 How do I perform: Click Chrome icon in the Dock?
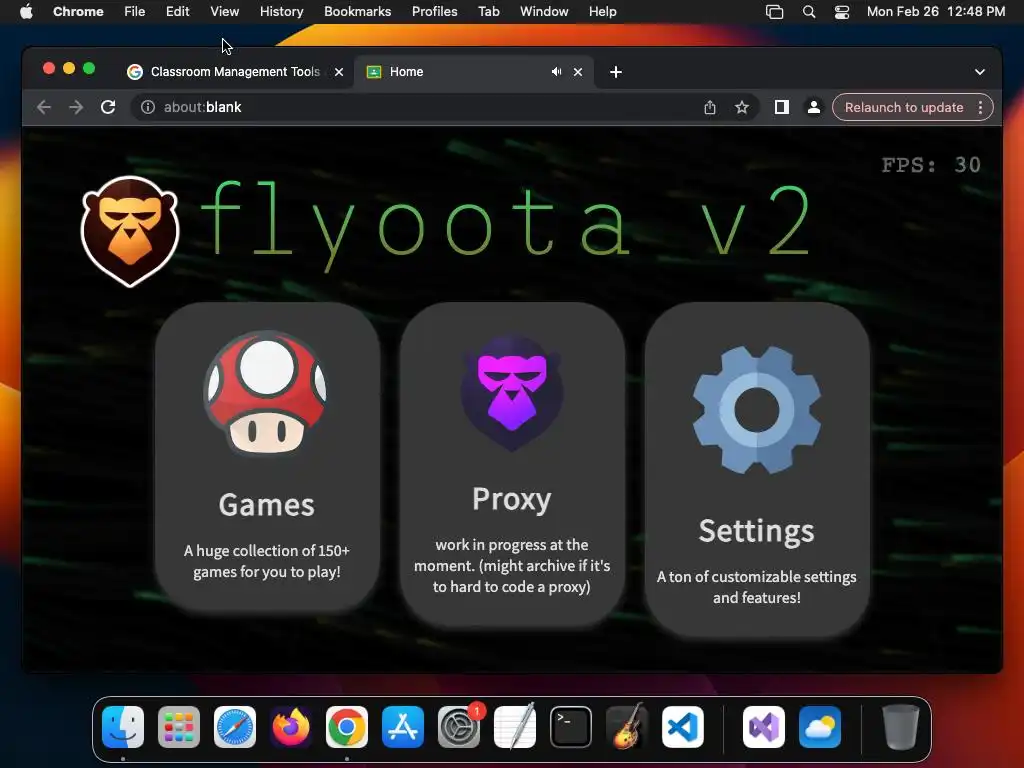pyautogui.click(x=347, y=727)
